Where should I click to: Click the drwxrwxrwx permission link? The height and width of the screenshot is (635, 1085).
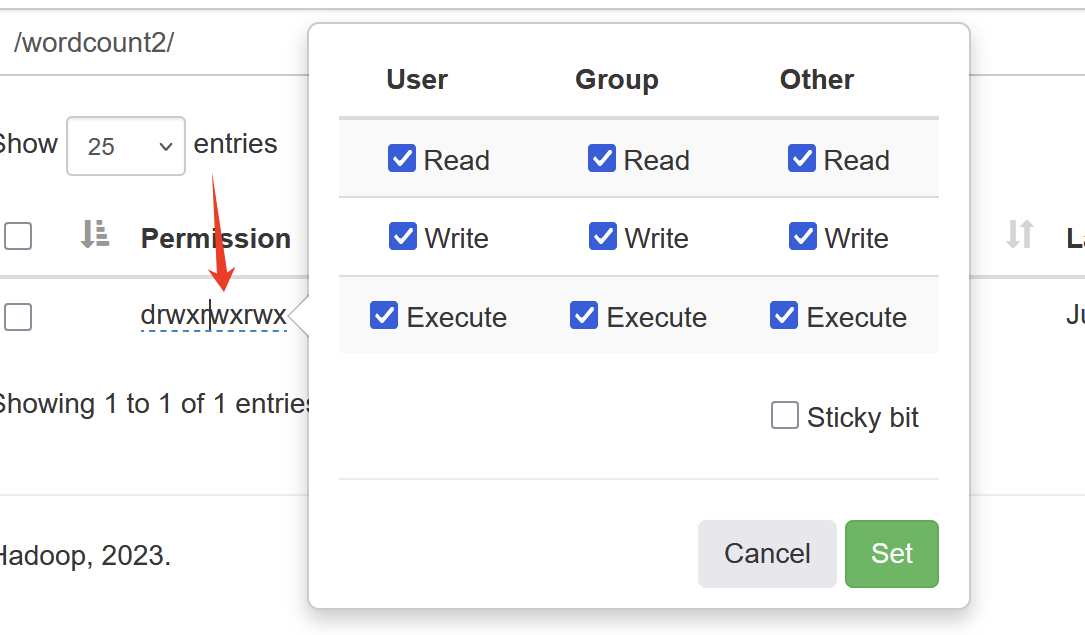tap(213, 316)
